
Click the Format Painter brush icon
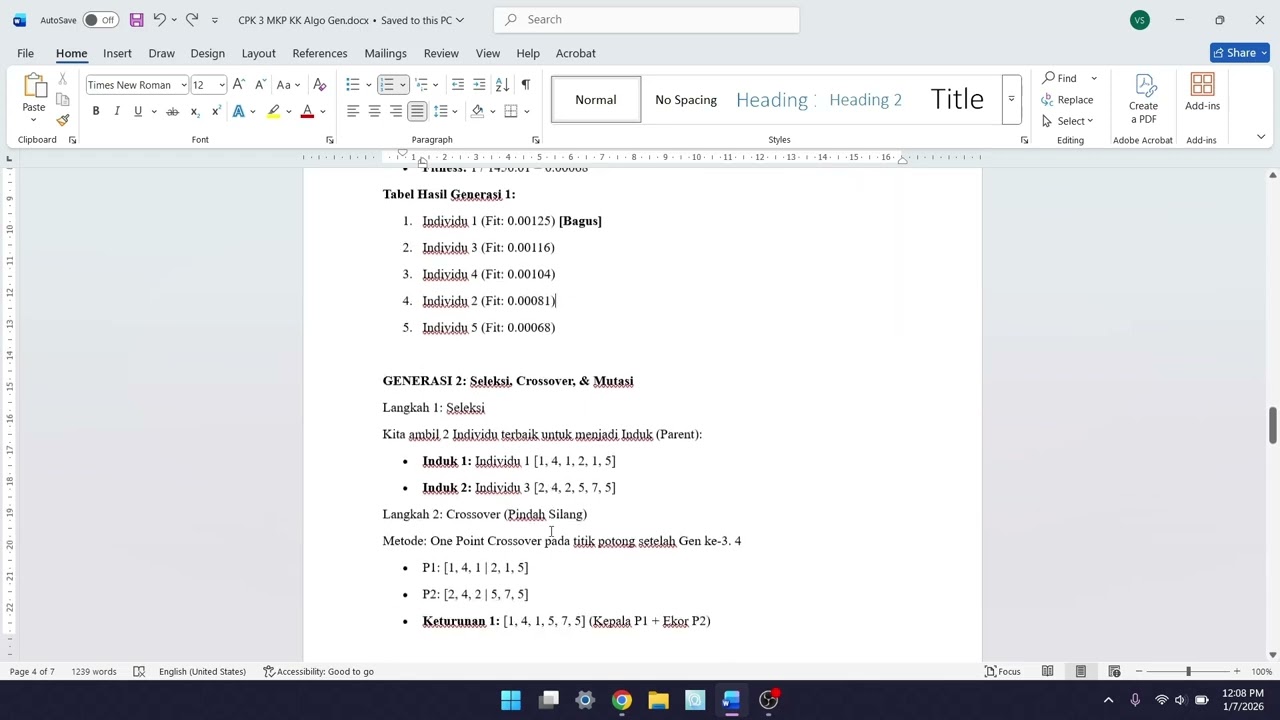coord(63,120)
